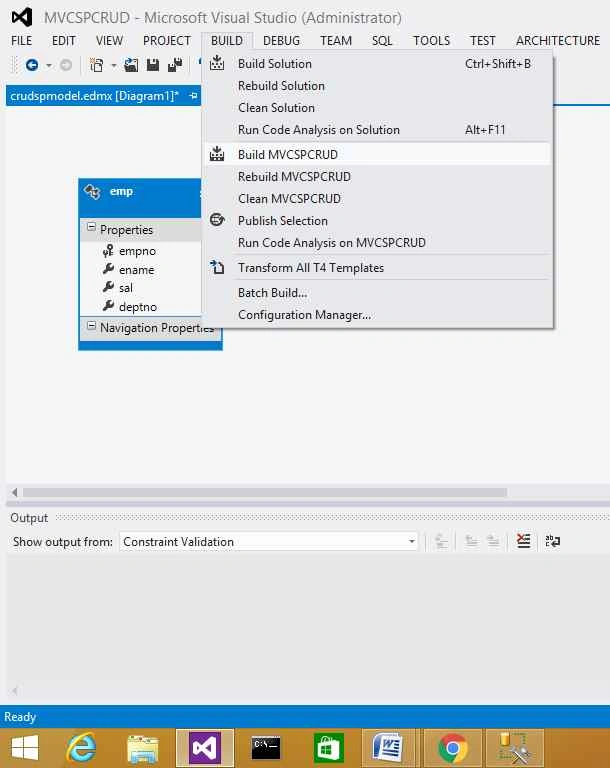Click the emp entity type icon

point(93,191)
